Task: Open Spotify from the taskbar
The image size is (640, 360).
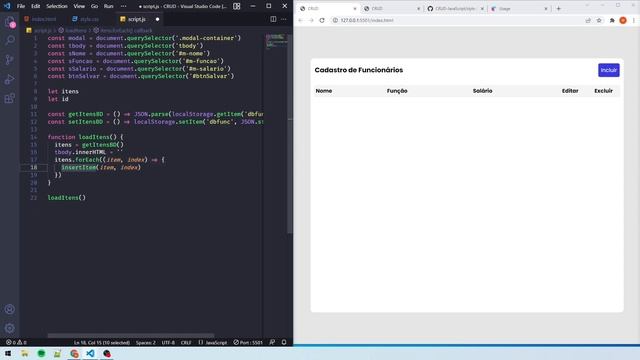Action: pos(41,353)
